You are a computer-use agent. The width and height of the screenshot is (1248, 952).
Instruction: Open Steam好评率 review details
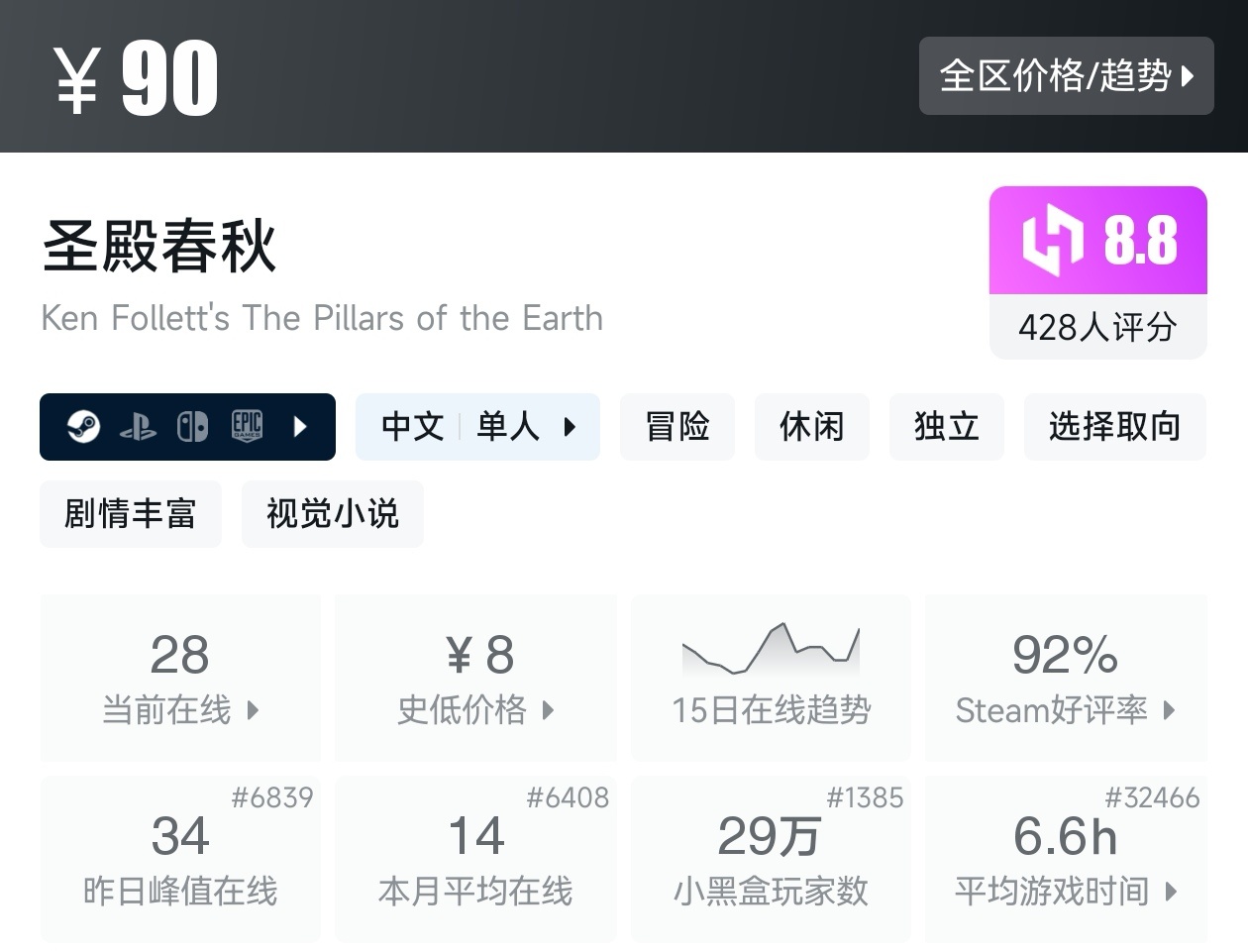[x=1066, y=678]
